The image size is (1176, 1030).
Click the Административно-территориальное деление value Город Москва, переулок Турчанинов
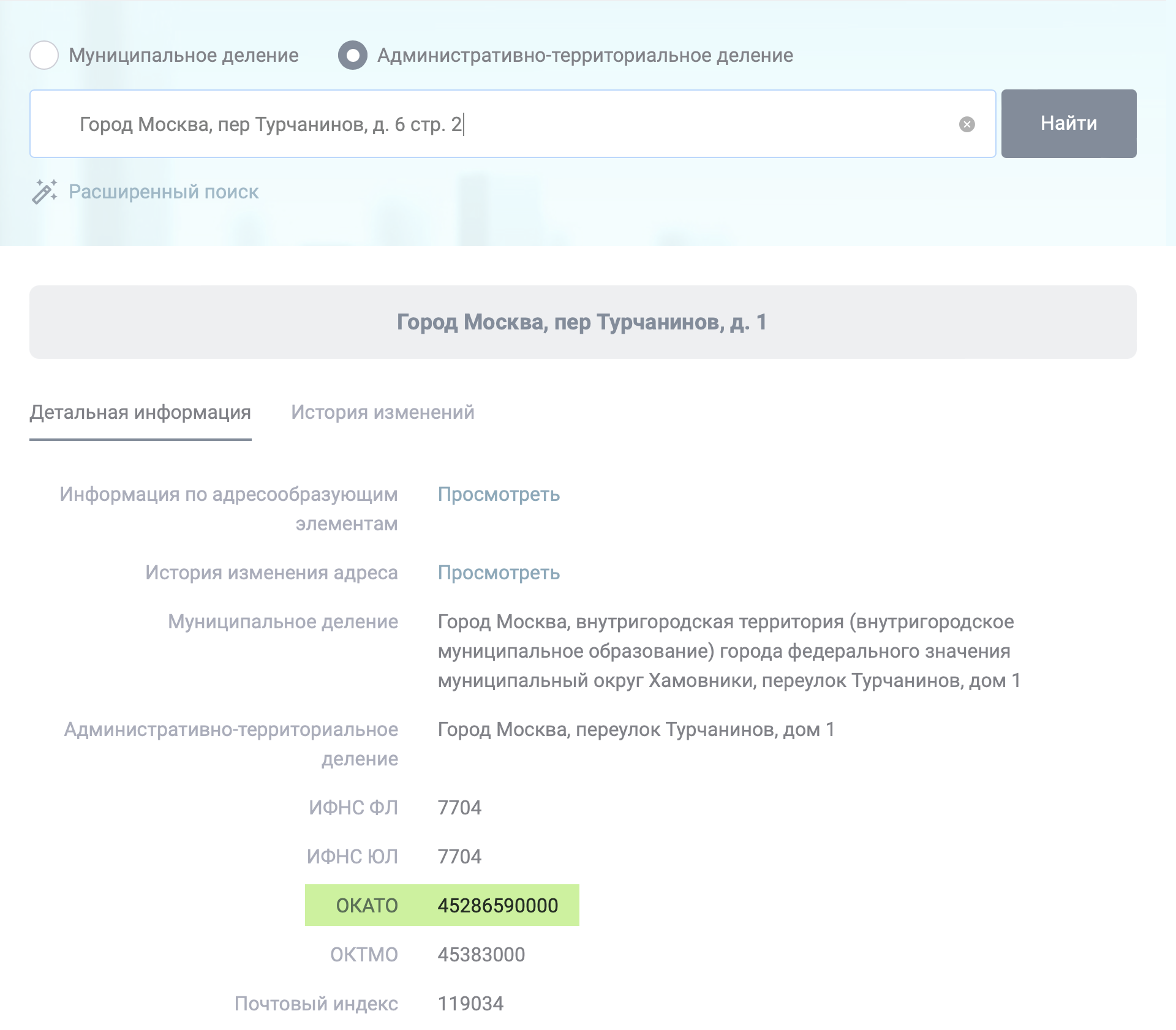(x=636, y=729)
